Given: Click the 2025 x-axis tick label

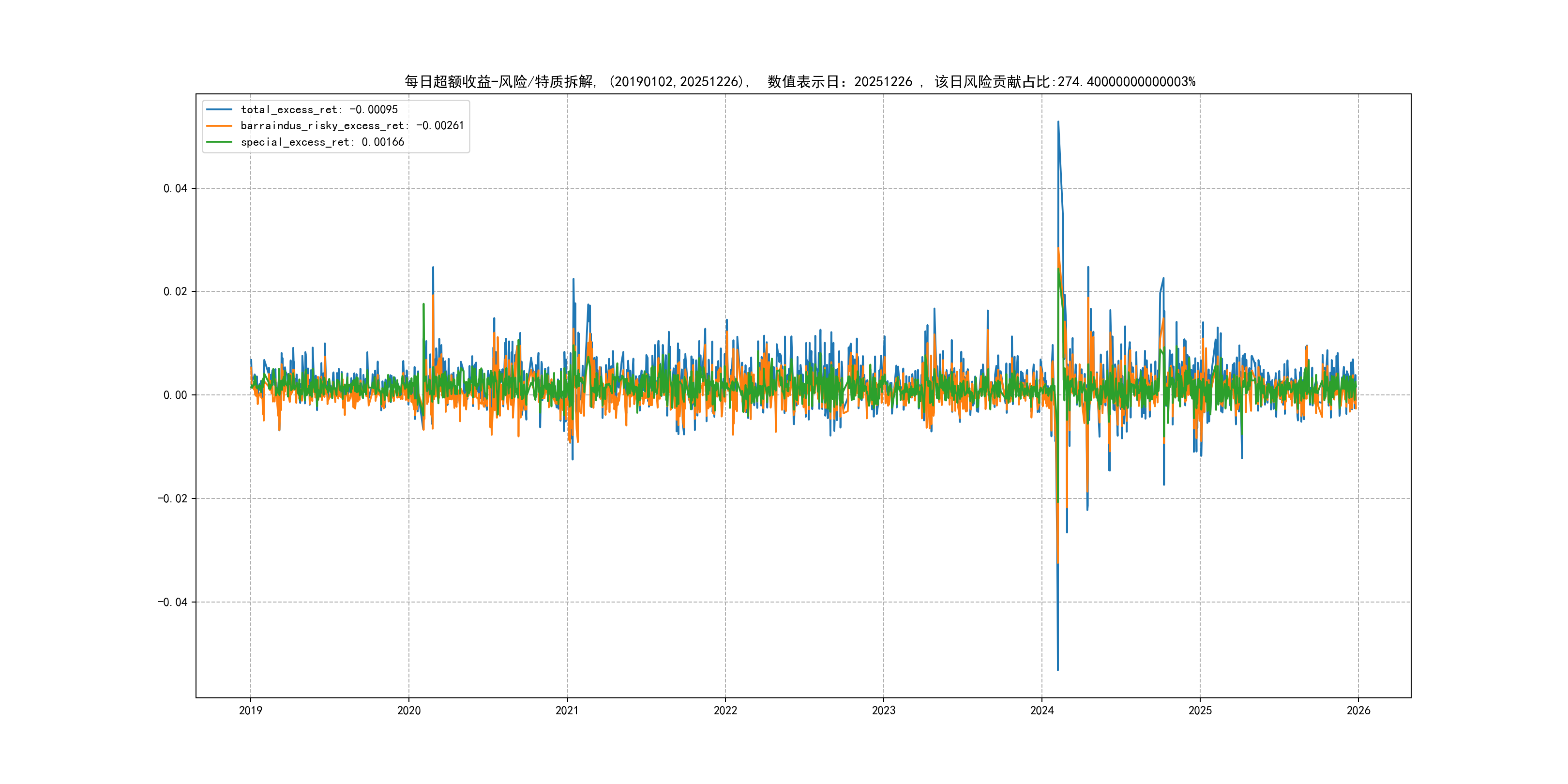Looking at the screenshot, I should pyautogui.click(x=1200, y=710).
